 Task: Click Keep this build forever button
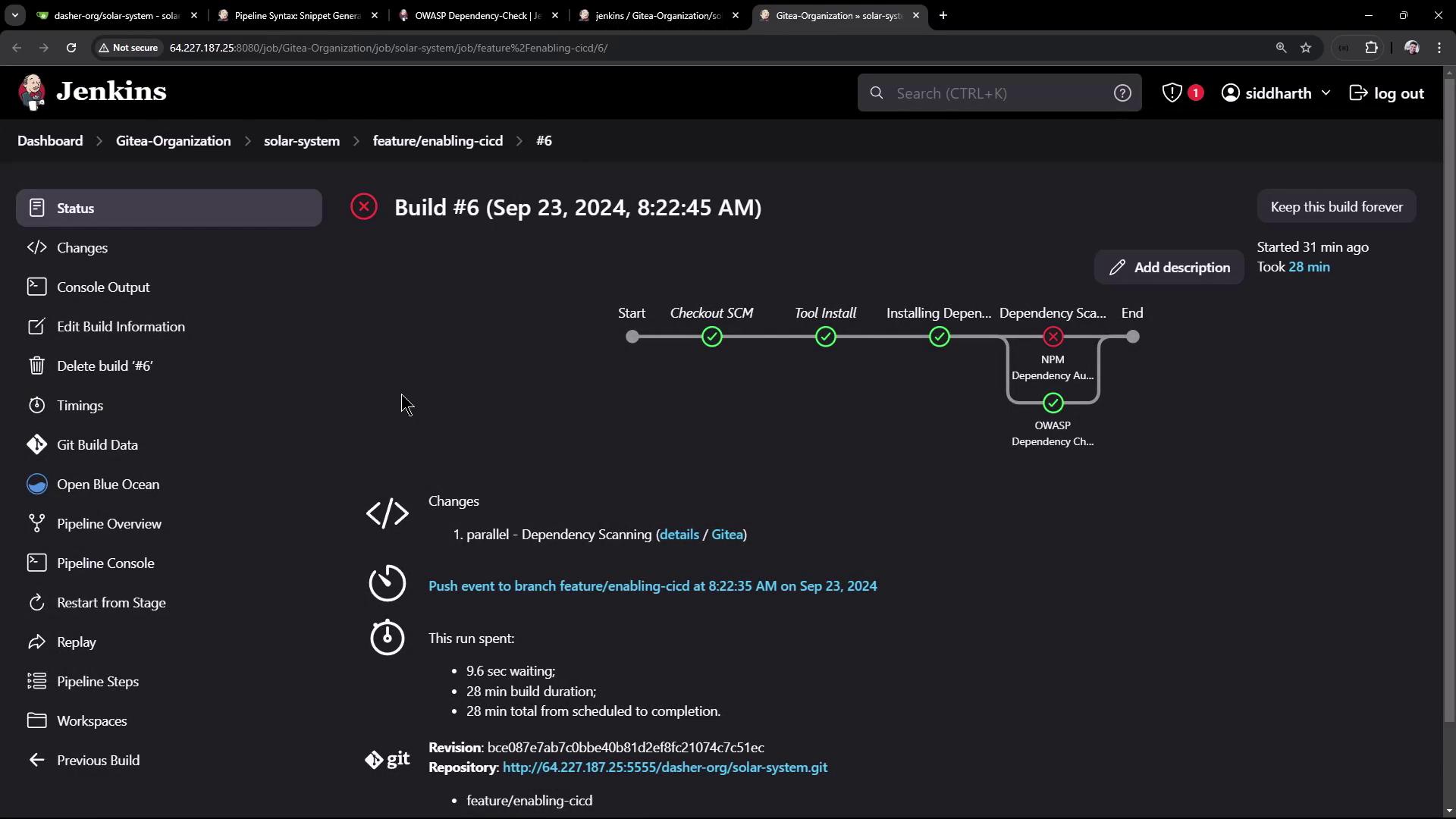pyautogui.click(x=1336, y=207)
